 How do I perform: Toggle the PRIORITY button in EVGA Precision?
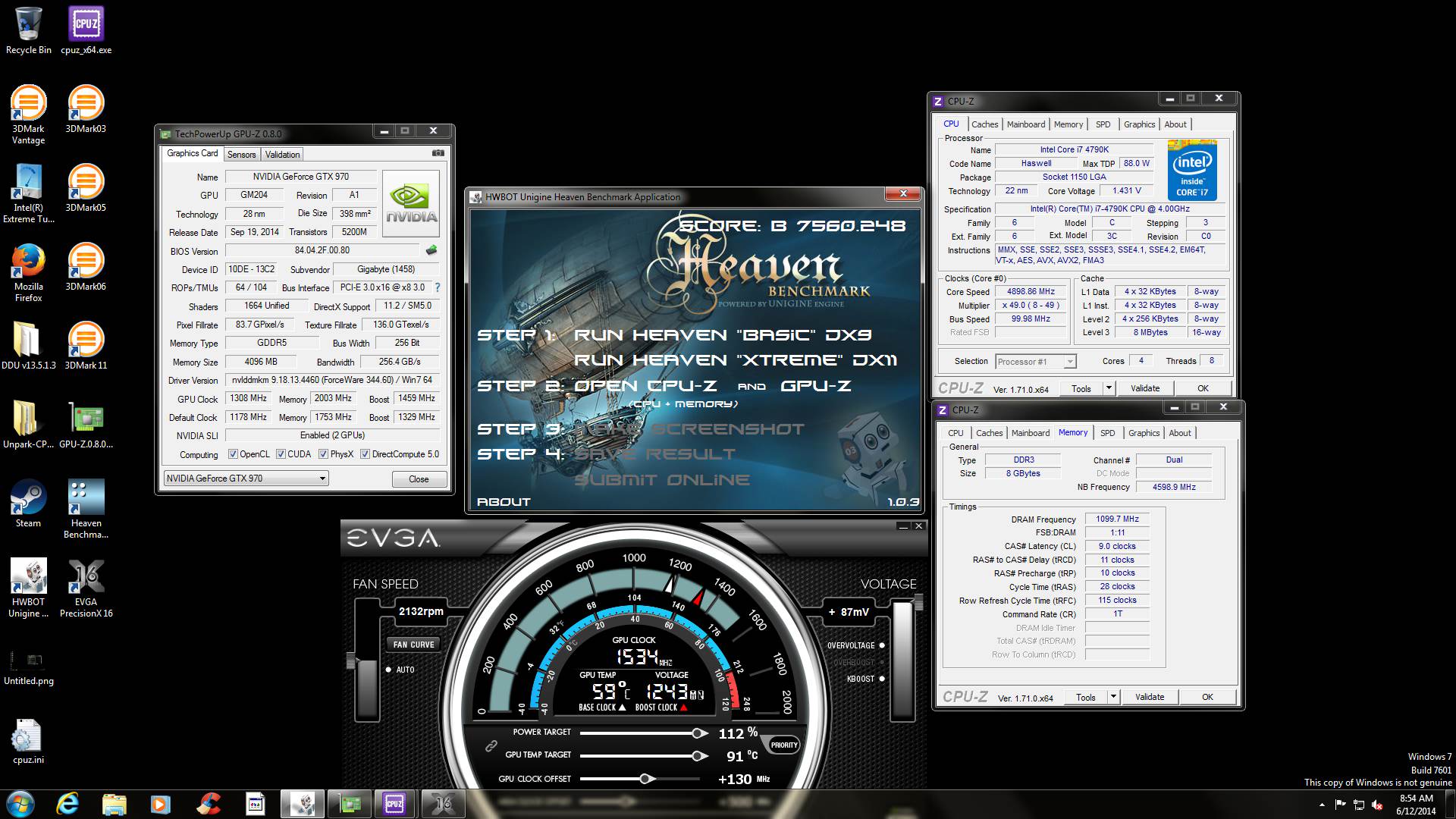pos(784,745)
